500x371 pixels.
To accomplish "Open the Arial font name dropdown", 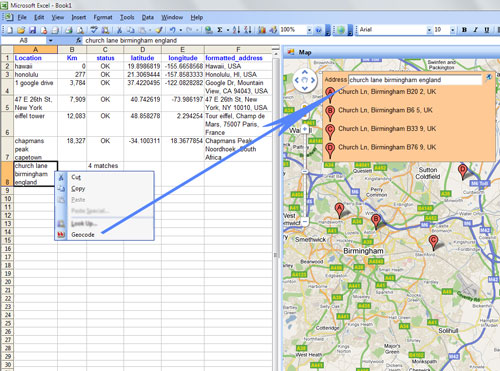I will point(429,30).
